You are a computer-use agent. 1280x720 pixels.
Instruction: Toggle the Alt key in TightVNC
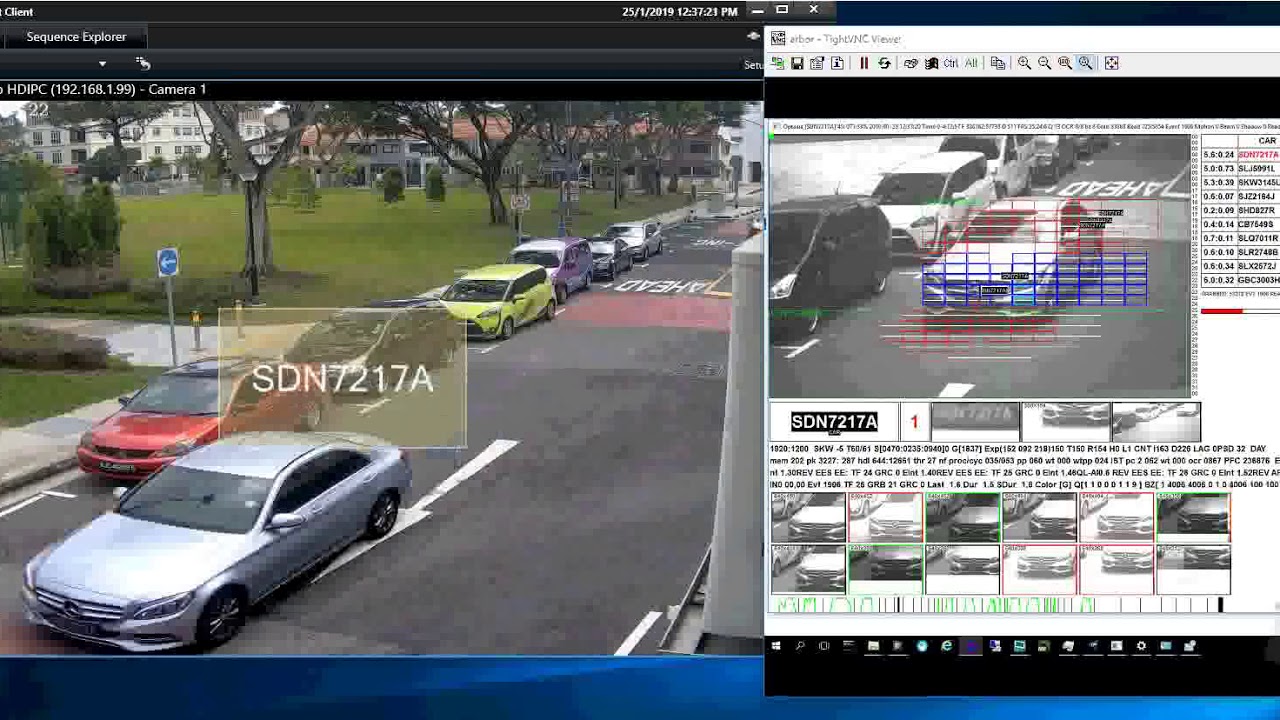(971, 63)
